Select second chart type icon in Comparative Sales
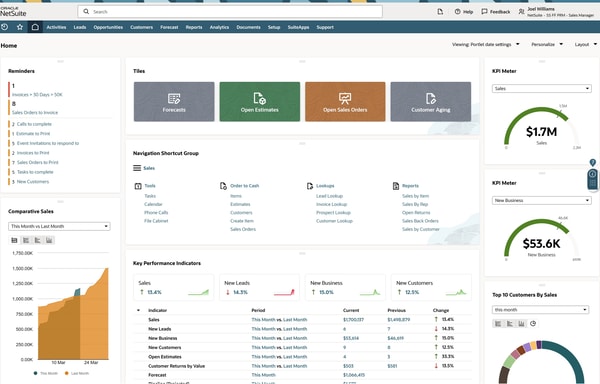 (26, 240)
